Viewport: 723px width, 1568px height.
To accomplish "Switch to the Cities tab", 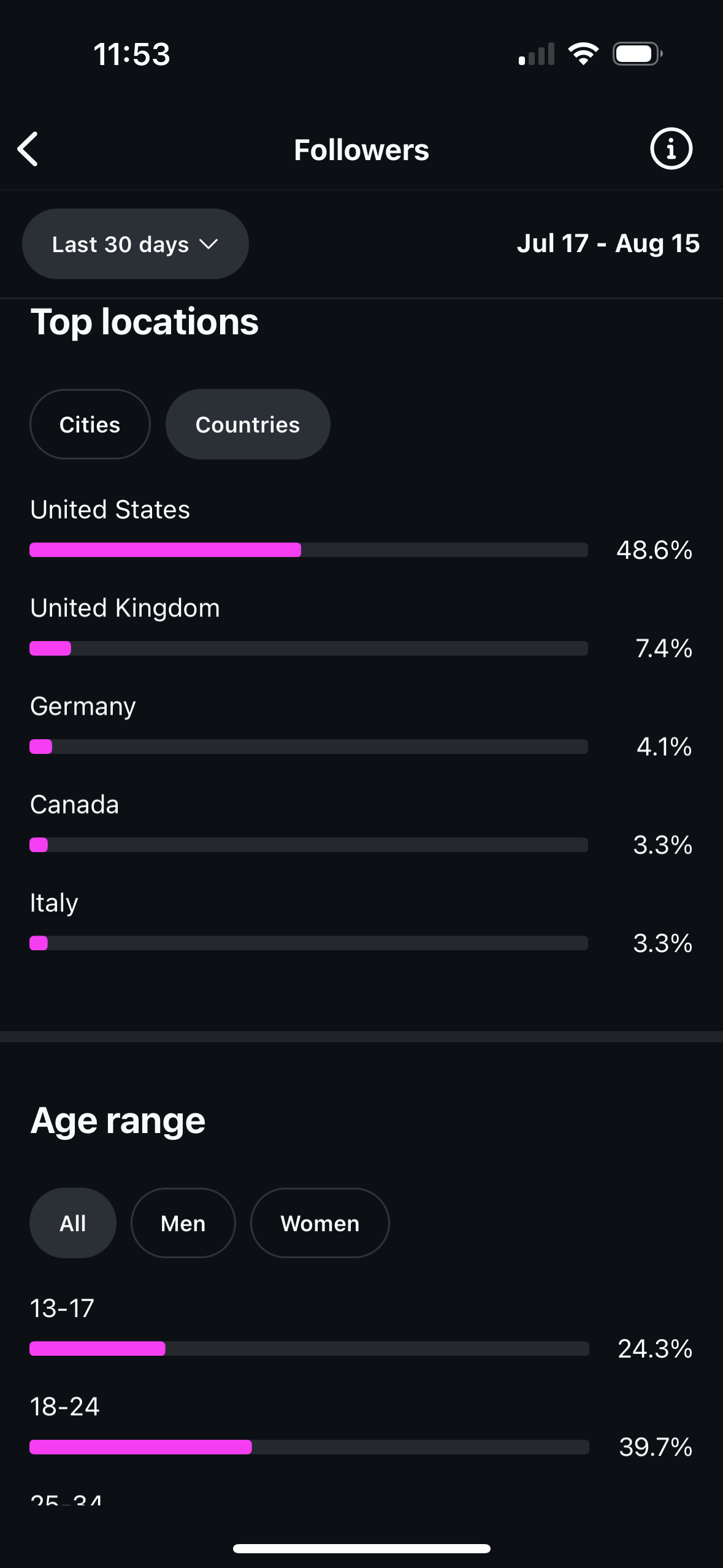I will (90, 425).
